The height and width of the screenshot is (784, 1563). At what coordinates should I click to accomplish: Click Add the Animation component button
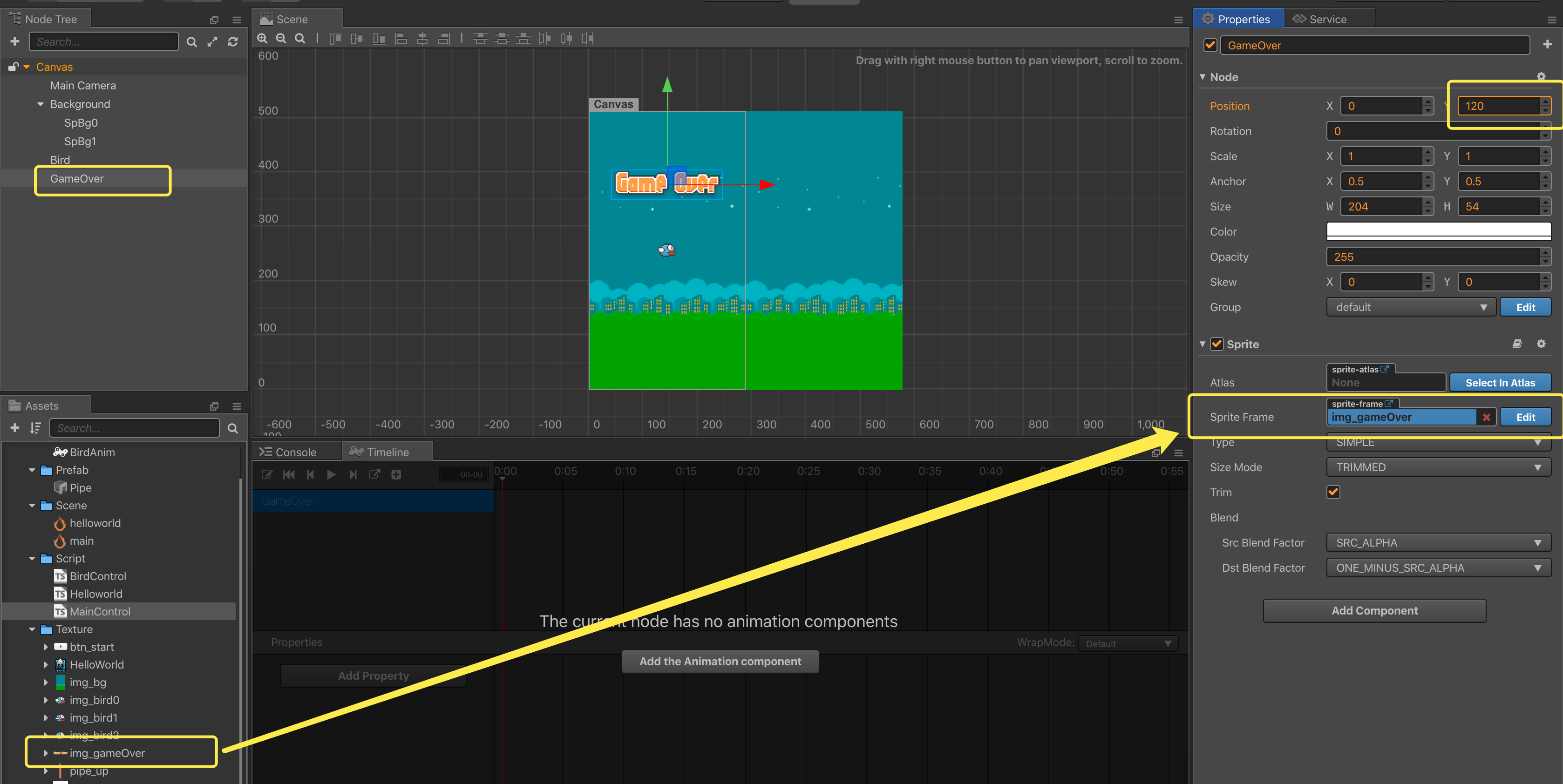pos(720,661)
